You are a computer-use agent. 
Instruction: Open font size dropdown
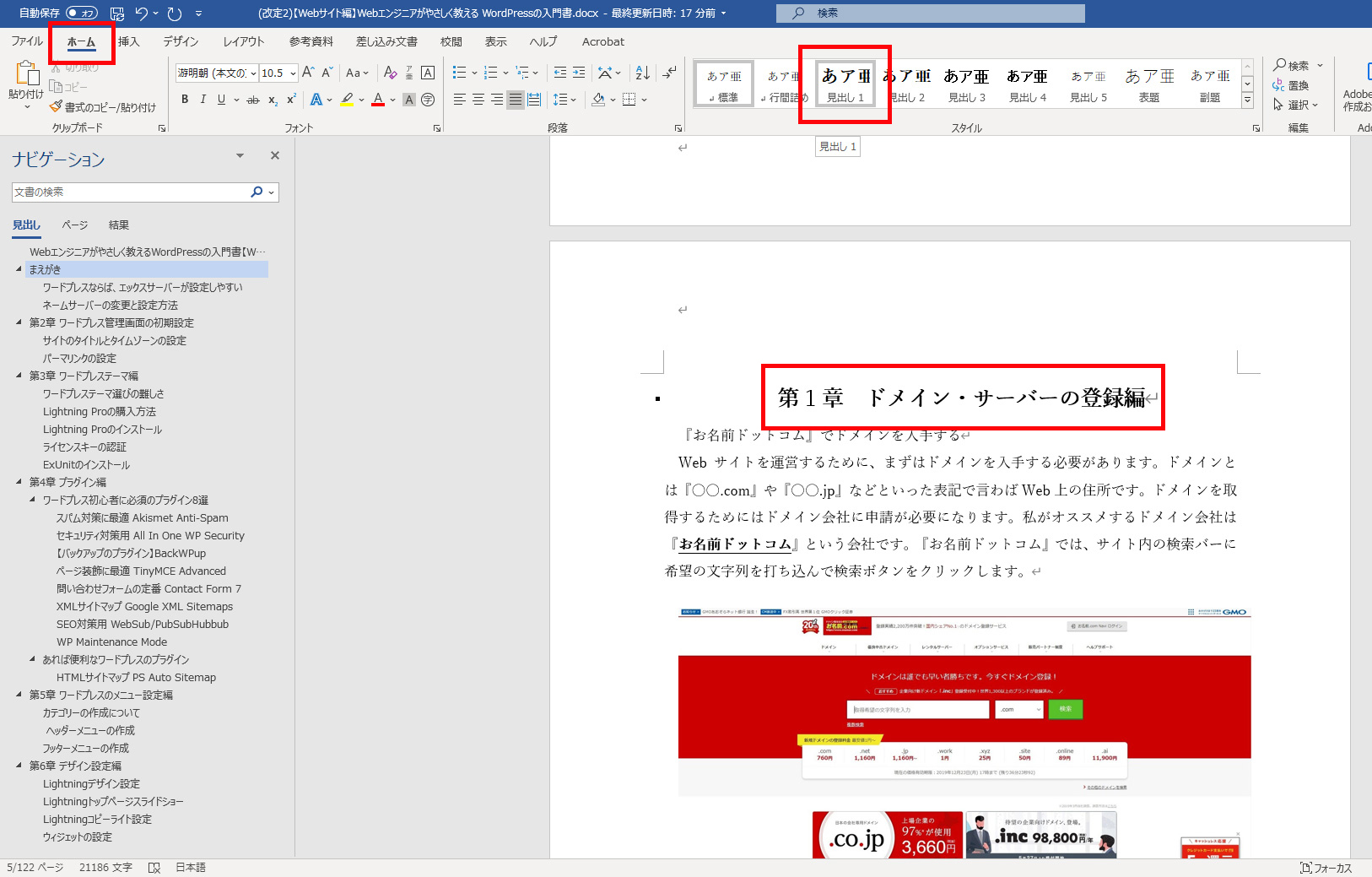click(x=293, y=73)
